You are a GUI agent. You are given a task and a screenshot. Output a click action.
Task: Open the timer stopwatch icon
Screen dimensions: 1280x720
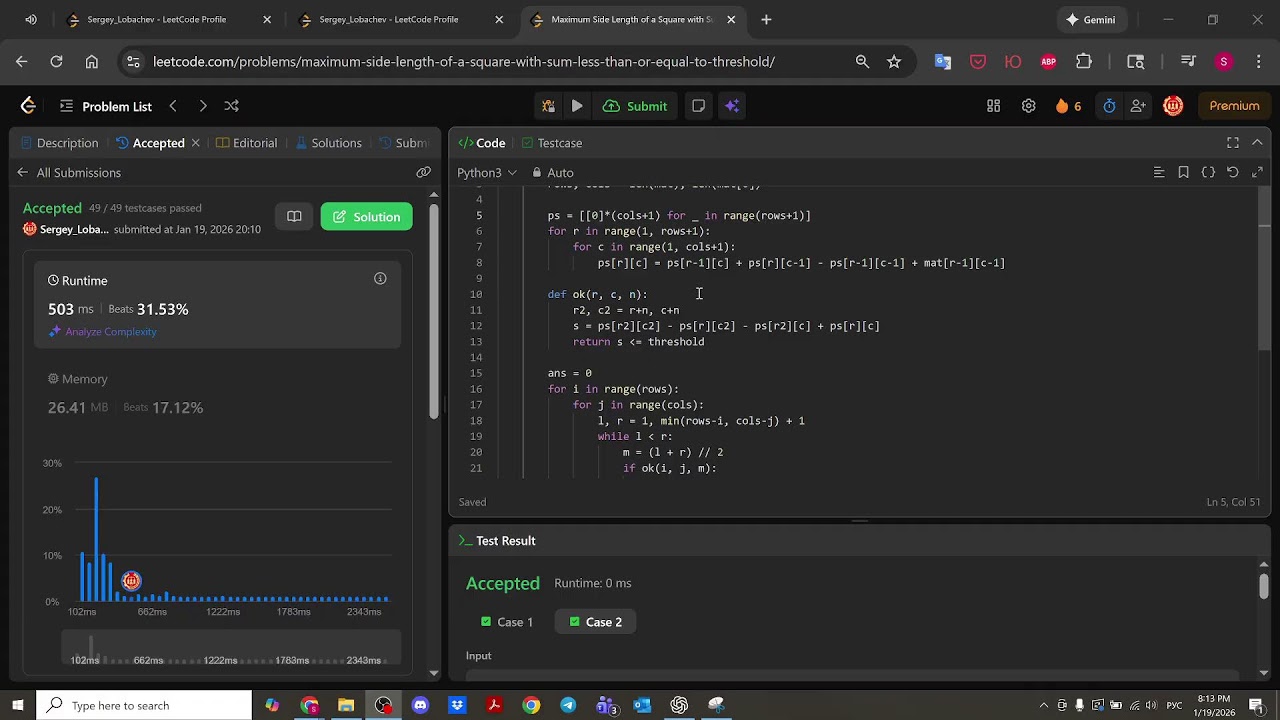1109,106
